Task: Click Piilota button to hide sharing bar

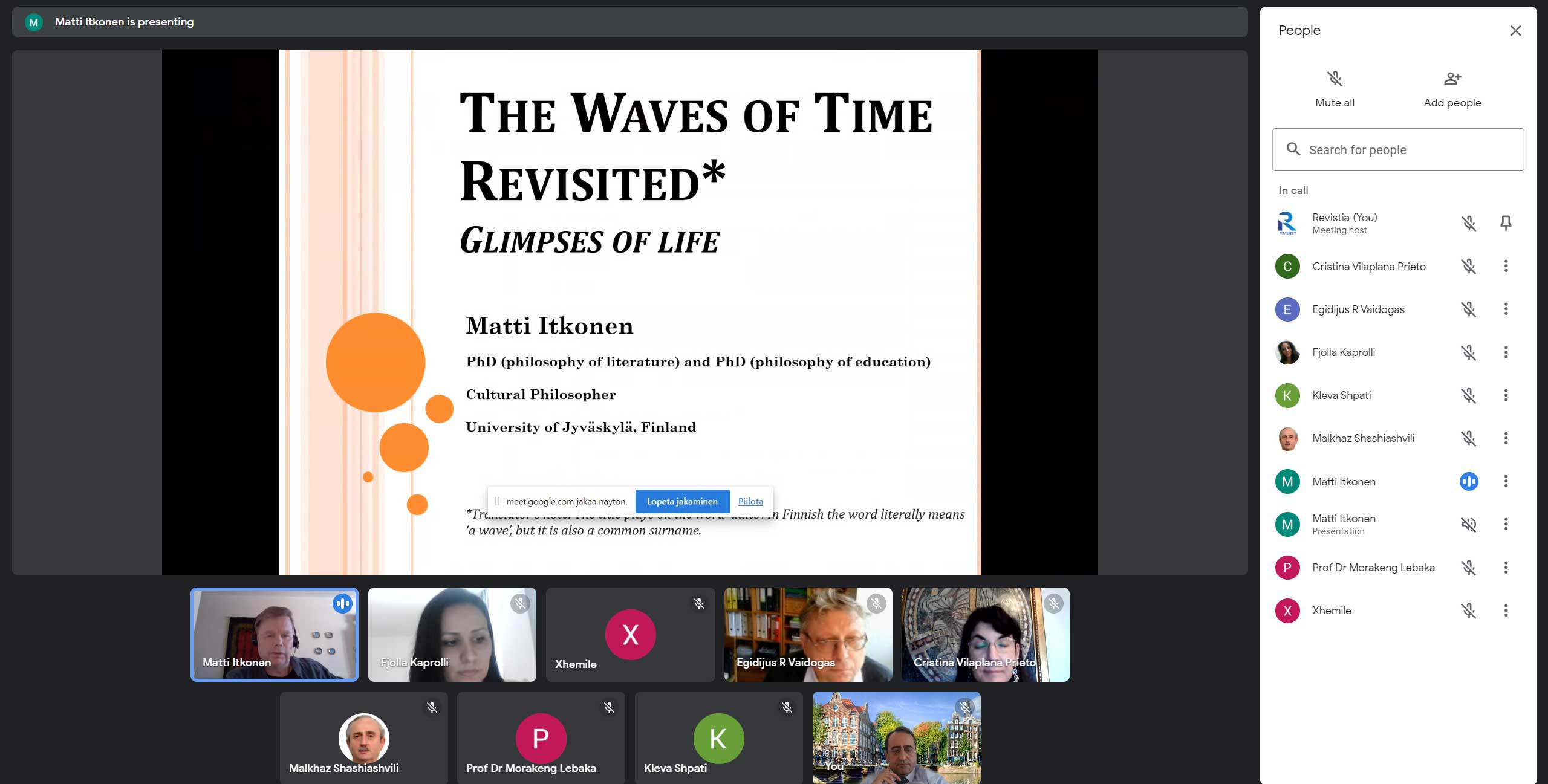Action: (x=750, y=500)
